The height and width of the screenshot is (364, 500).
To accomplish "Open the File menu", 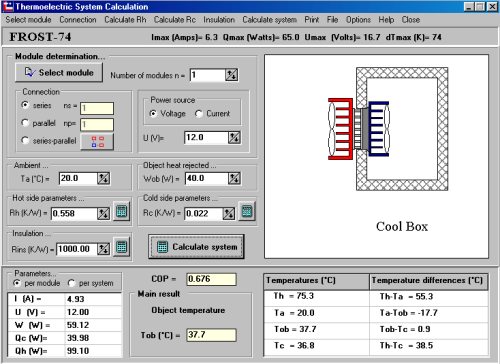I will 332,20.
